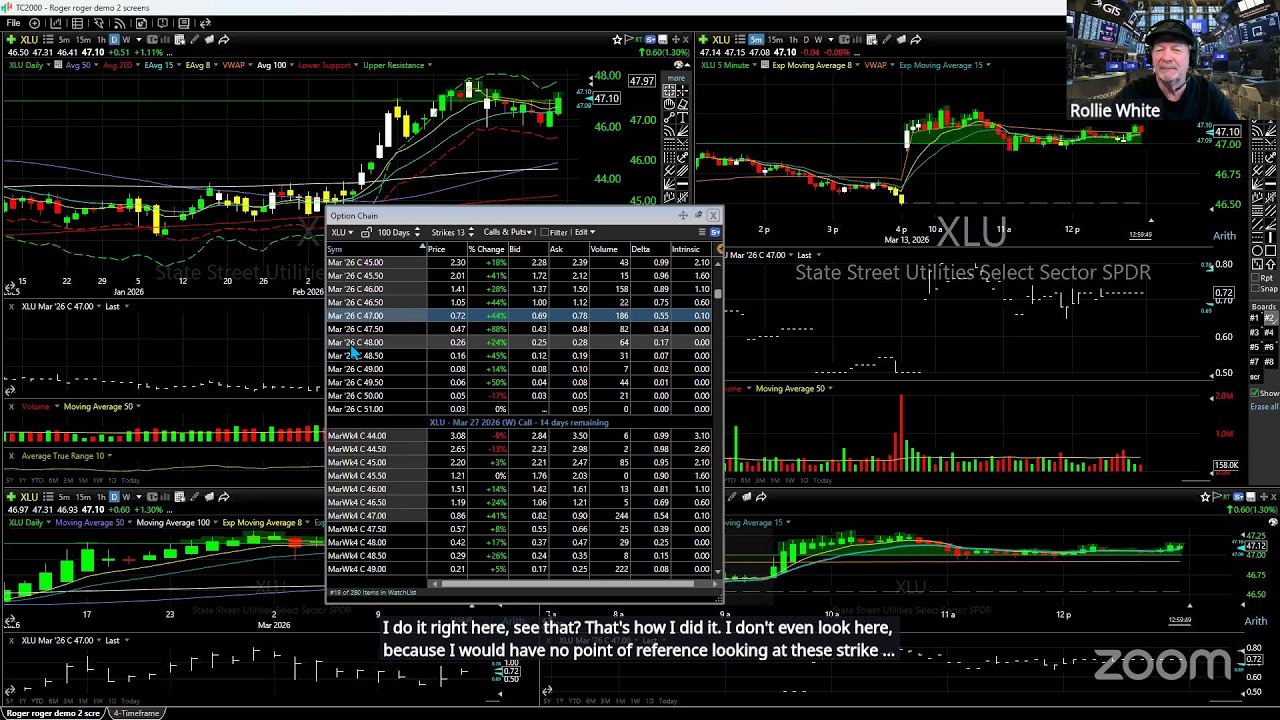This screenshot has width=1280, height=720.
Task: Click the pop-out icon in Option Chain title bar
Action: pyautogui.click(x=698, y=215)
